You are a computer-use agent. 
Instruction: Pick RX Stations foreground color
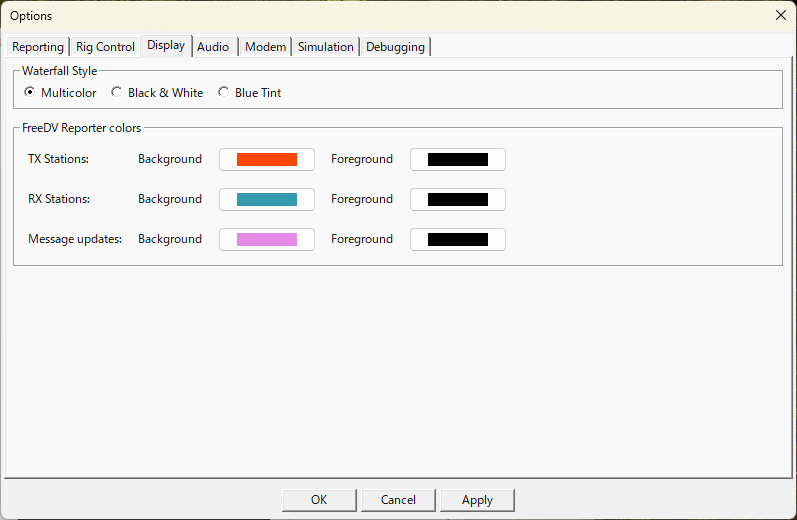coord(458,199)
